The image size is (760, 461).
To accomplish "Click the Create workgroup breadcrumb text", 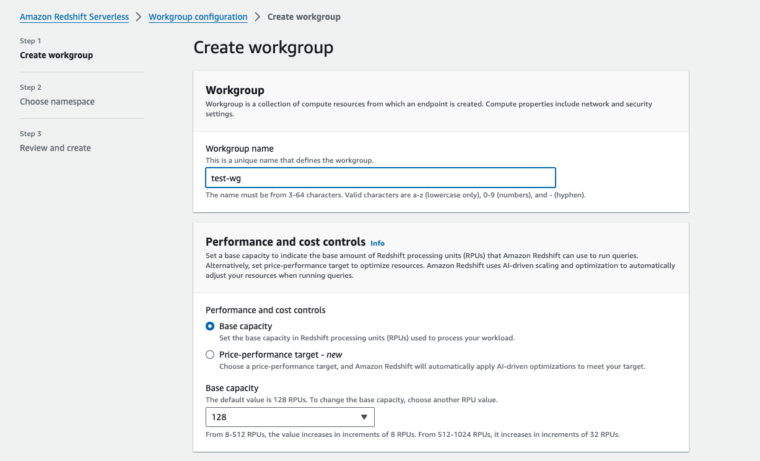I will [x=304, y=17].
